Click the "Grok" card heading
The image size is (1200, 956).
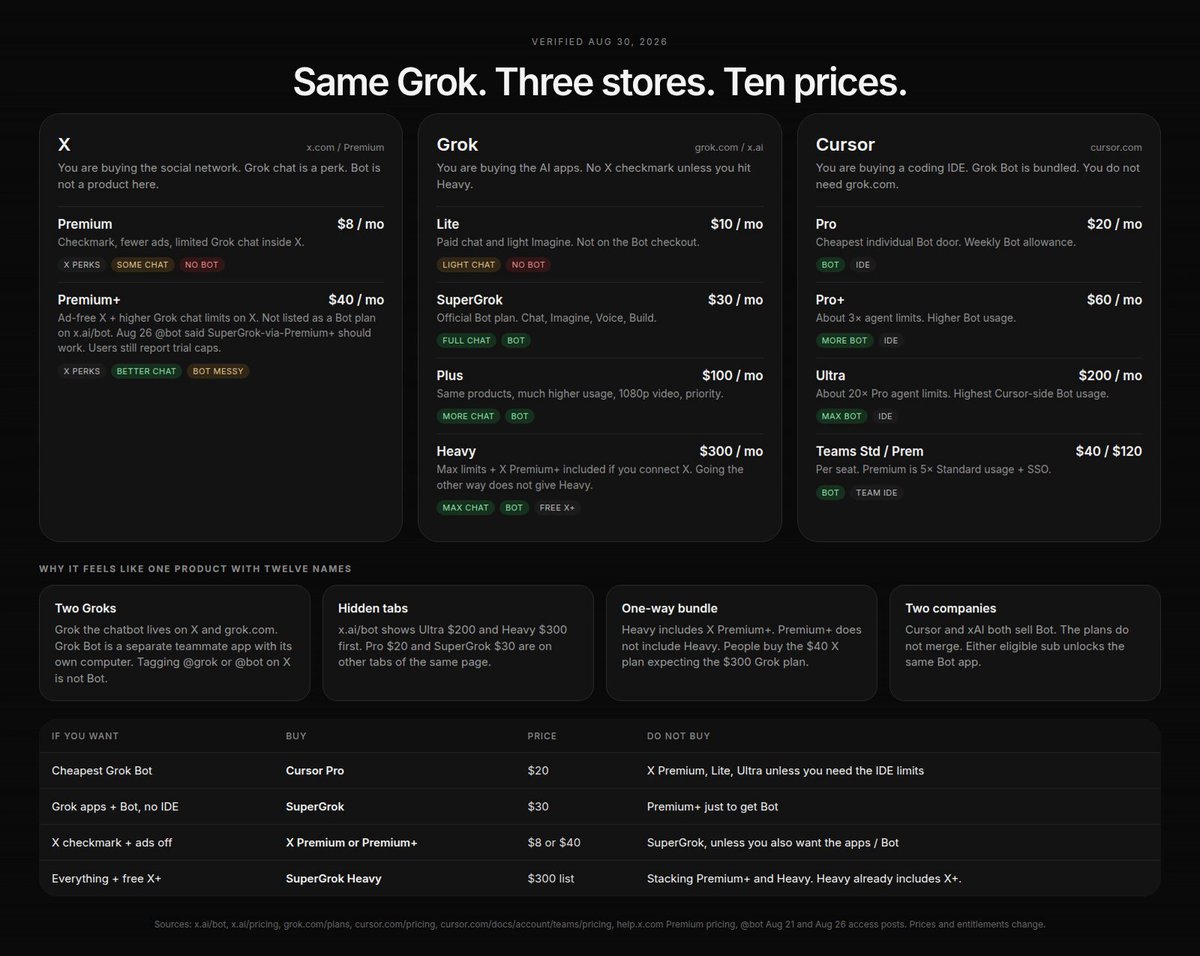tap(457, 145)
